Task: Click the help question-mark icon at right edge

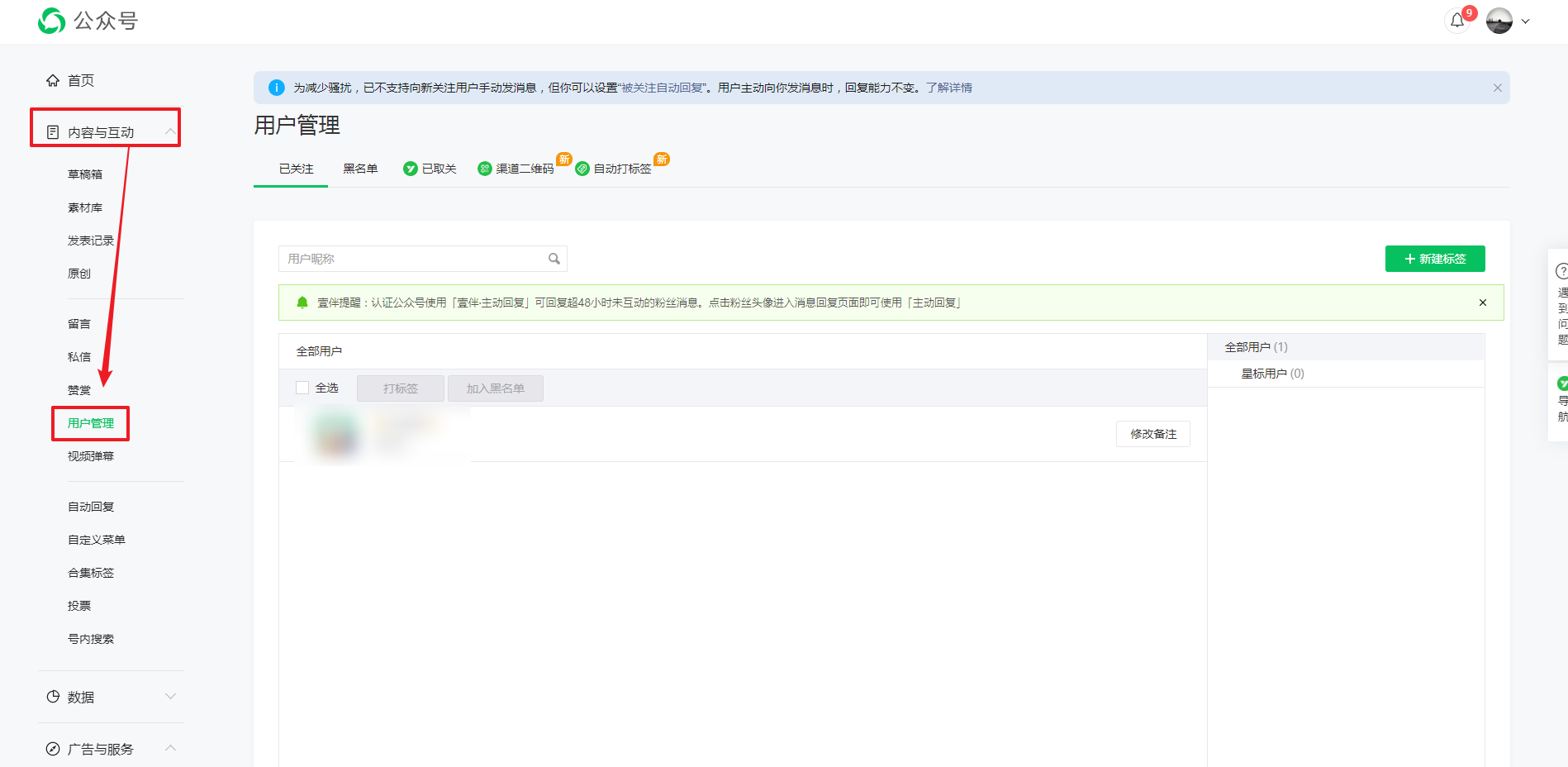Action: point(1561,271)
